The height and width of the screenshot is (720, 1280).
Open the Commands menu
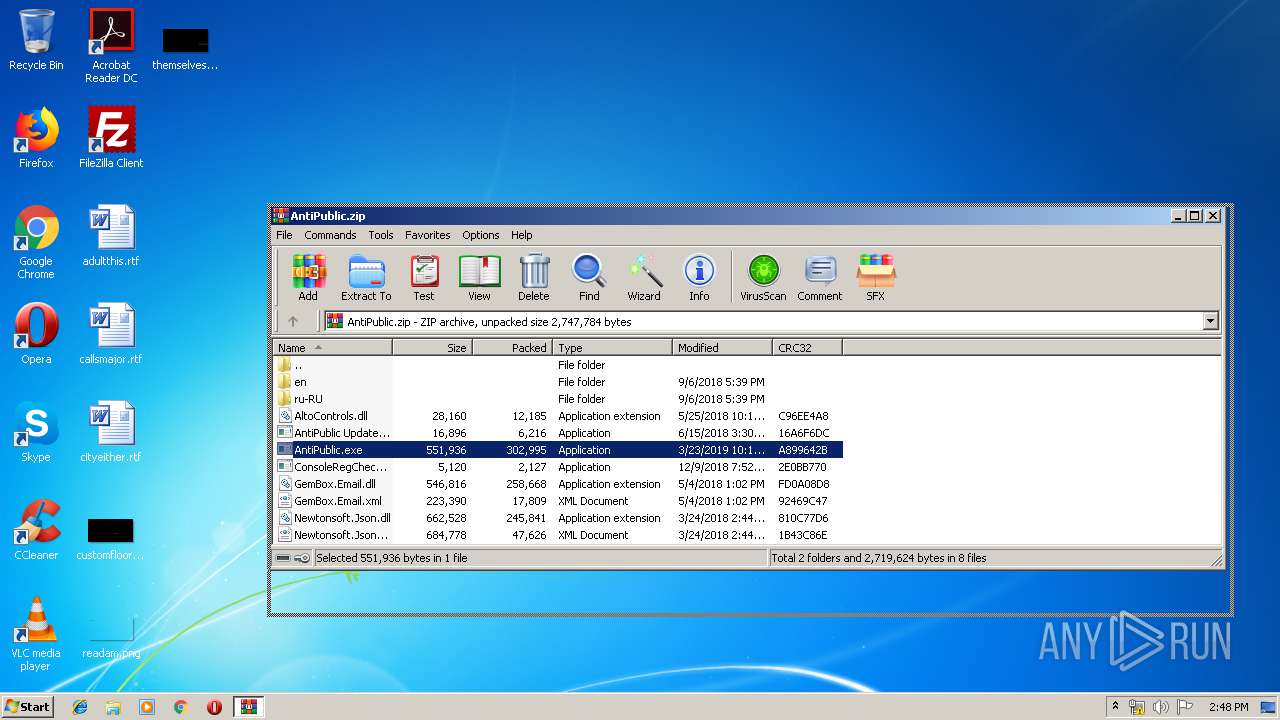[330, 235]
